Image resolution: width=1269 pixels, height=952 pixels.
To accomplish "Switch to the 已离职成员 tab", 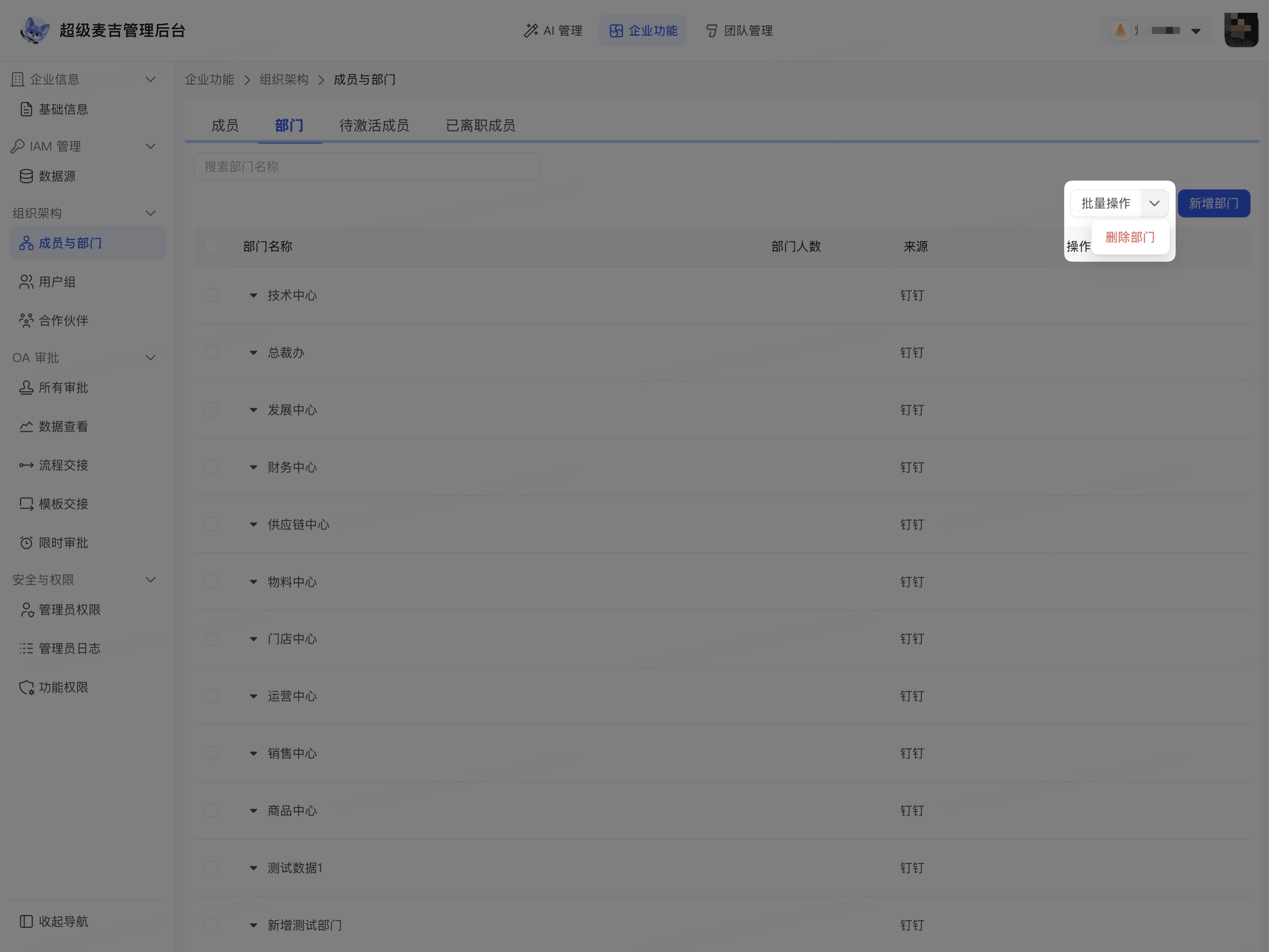I will click(x=481, y=125).
